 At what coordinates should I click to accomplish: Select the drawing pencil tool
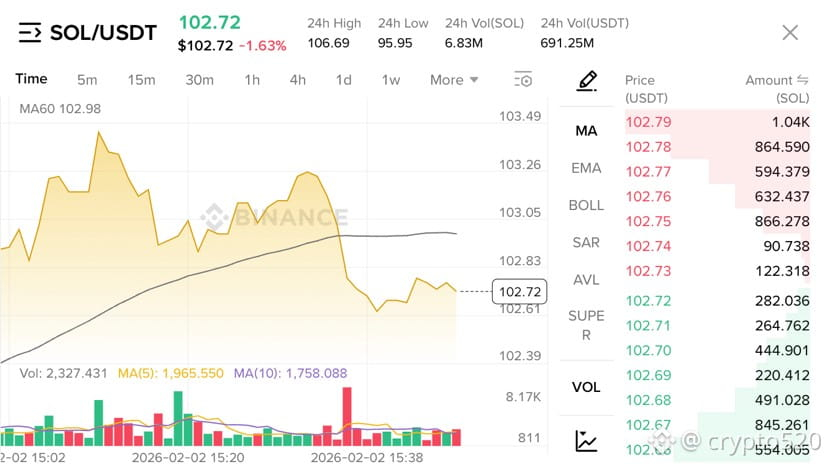[586, 80]
